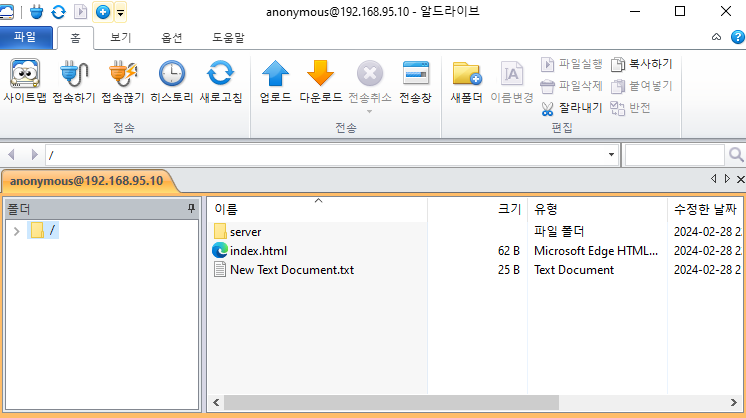Click the path address field

tap(326, 155)
